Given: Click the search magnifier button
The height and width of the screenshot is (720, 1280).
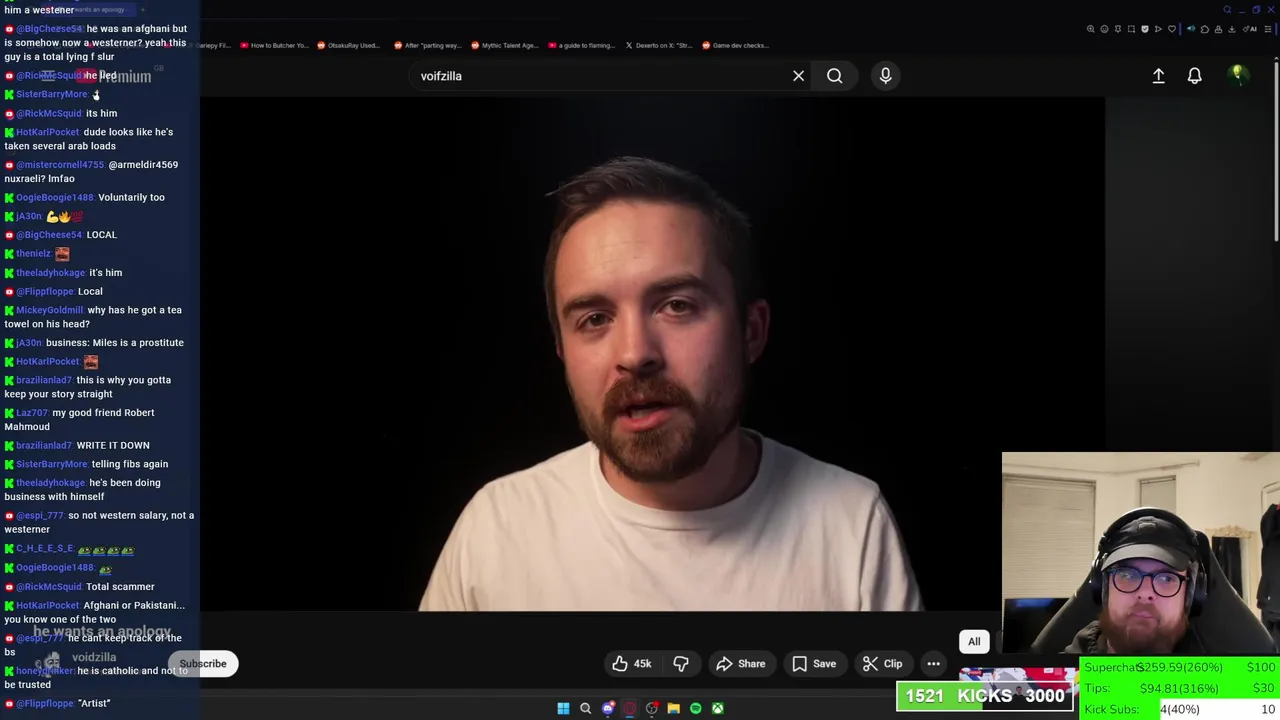Looking at the screenshot, I should tap(834, 76).
